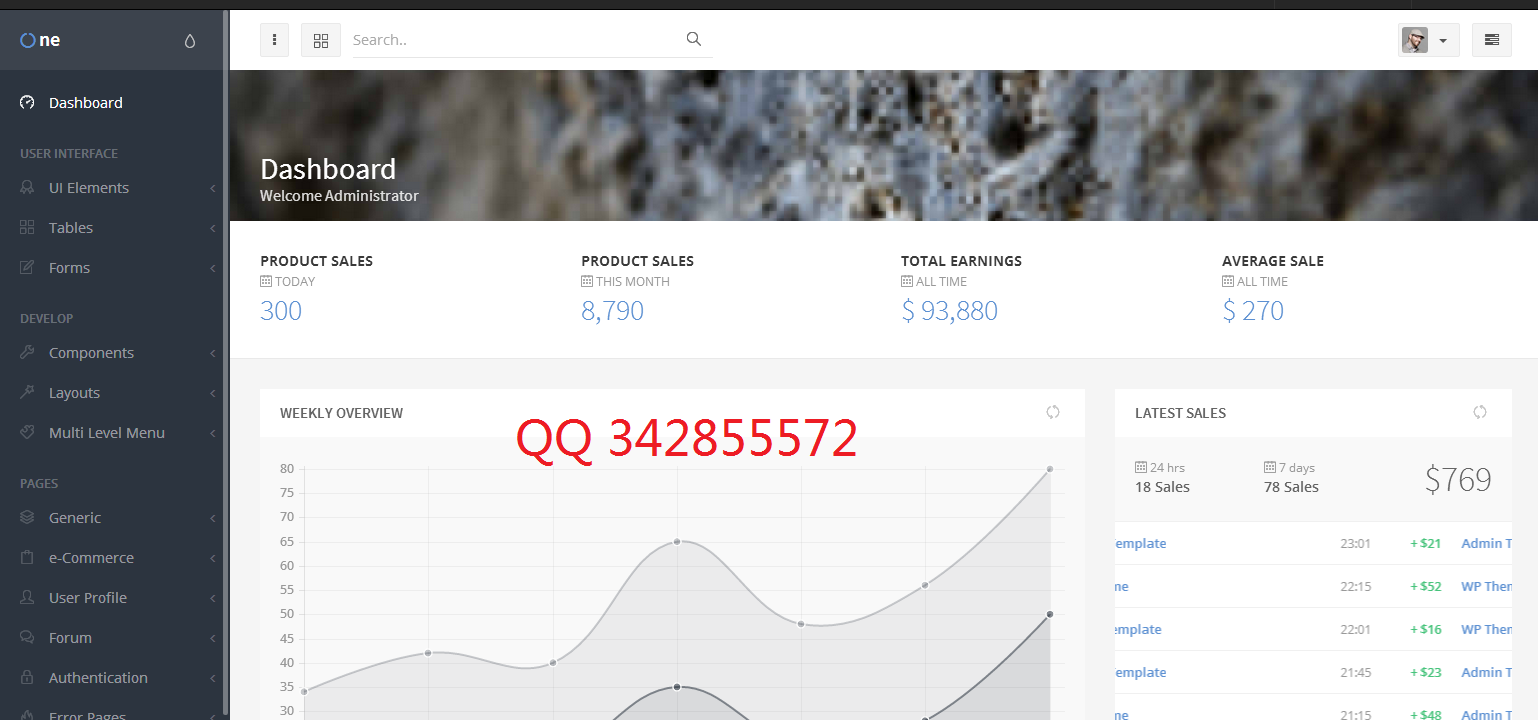Image resolution: width=1538 pixels, height=720 pixels.
Task: Click the Components wrench icon
Action: tap(27, 353)
